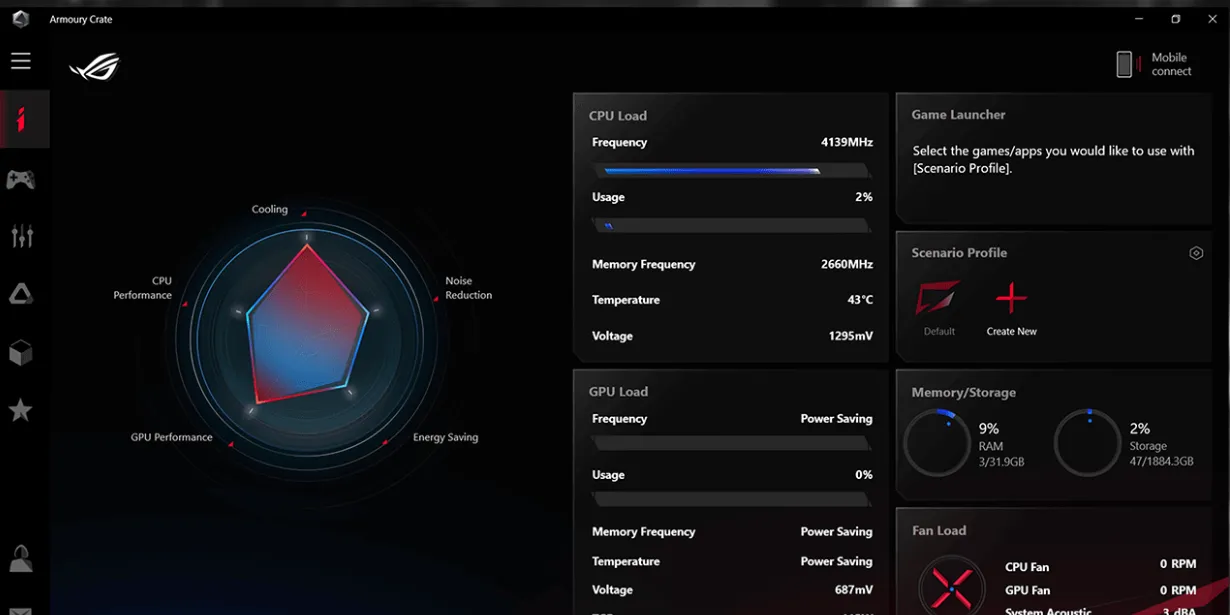Click the CPU Frequency progress bar

[x=731, y=171]
